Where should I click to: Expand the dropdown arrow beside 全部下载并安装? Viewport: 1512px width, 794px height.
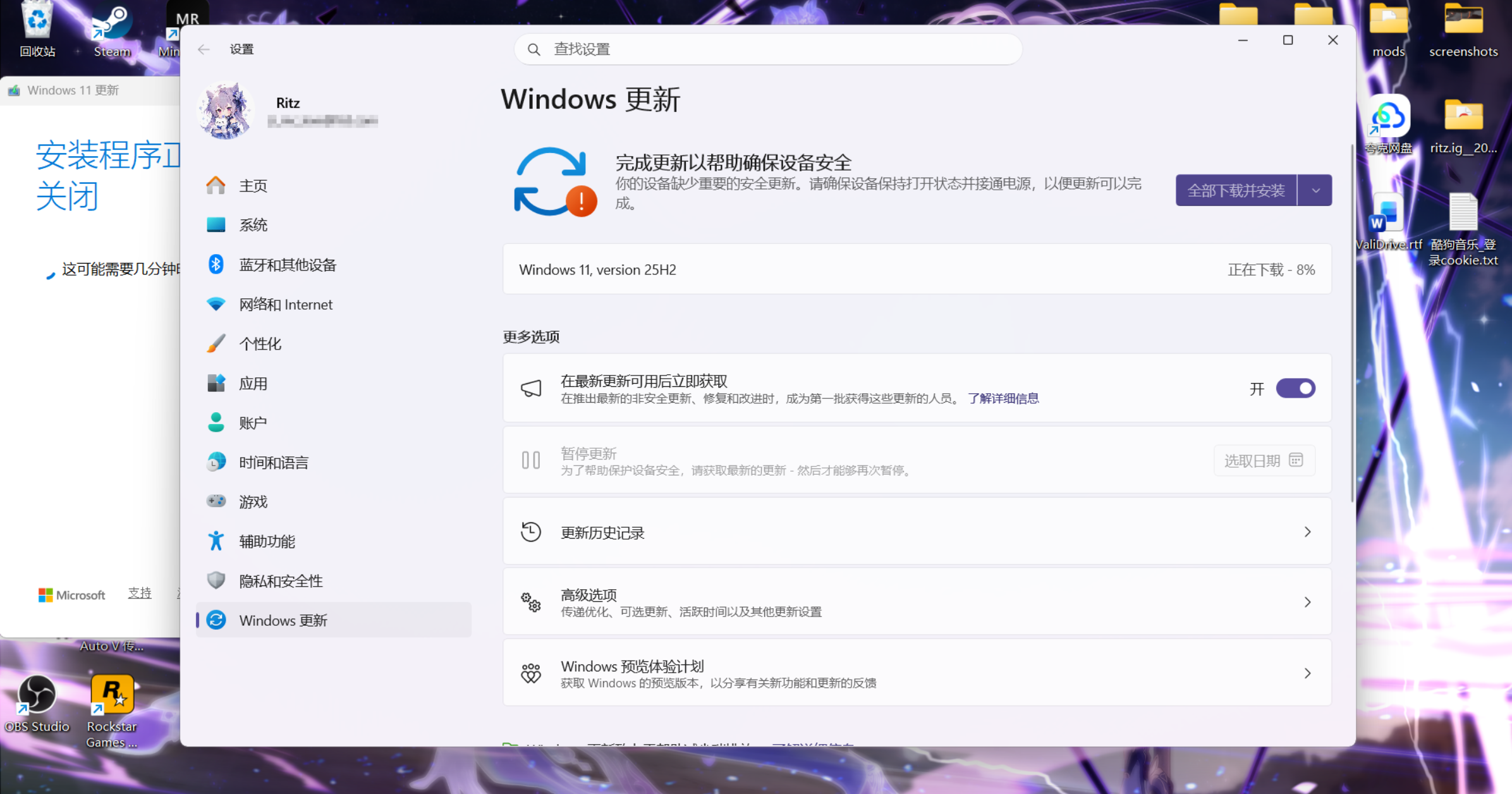tap(1315, 190)
